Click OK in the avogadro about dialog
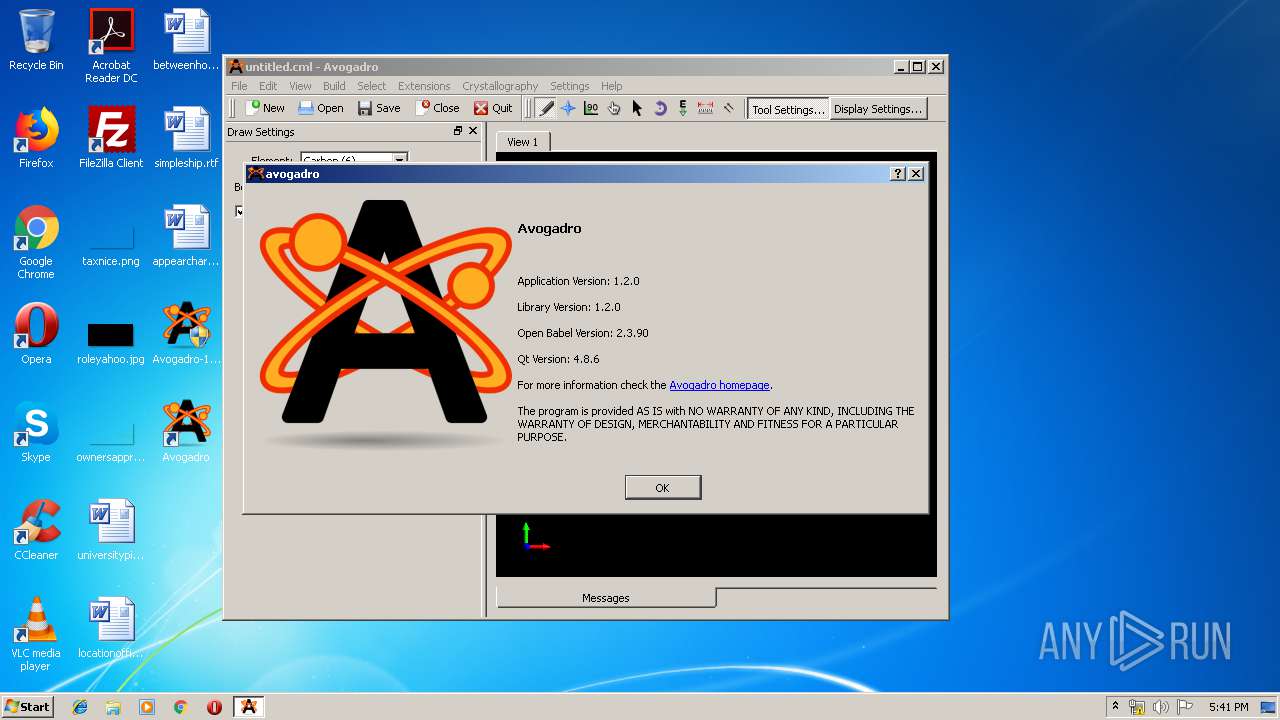This screenshot has width=1280, height=720. [663, 487]
